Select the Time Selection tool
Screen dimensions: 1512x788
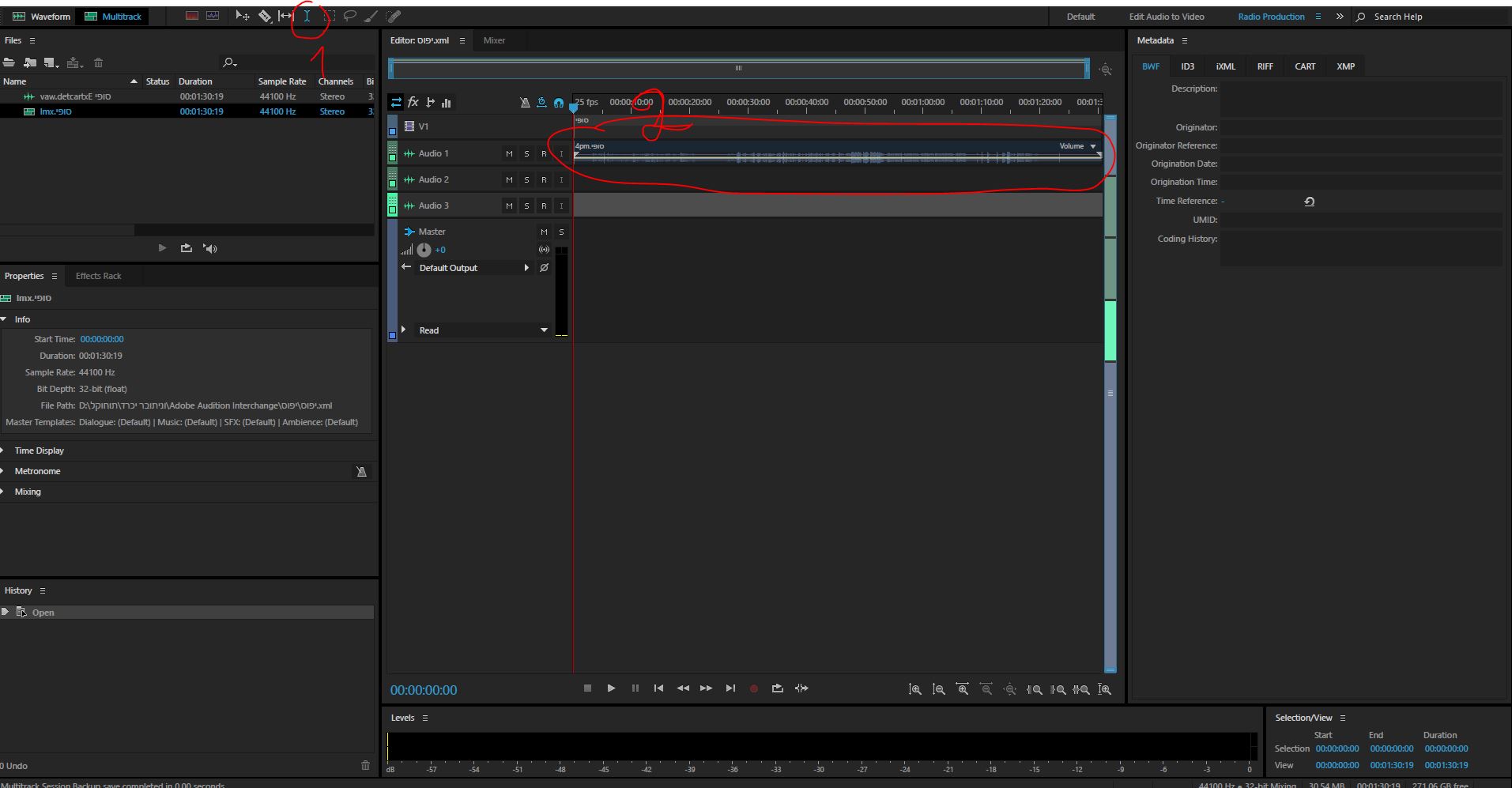point(307,16)
